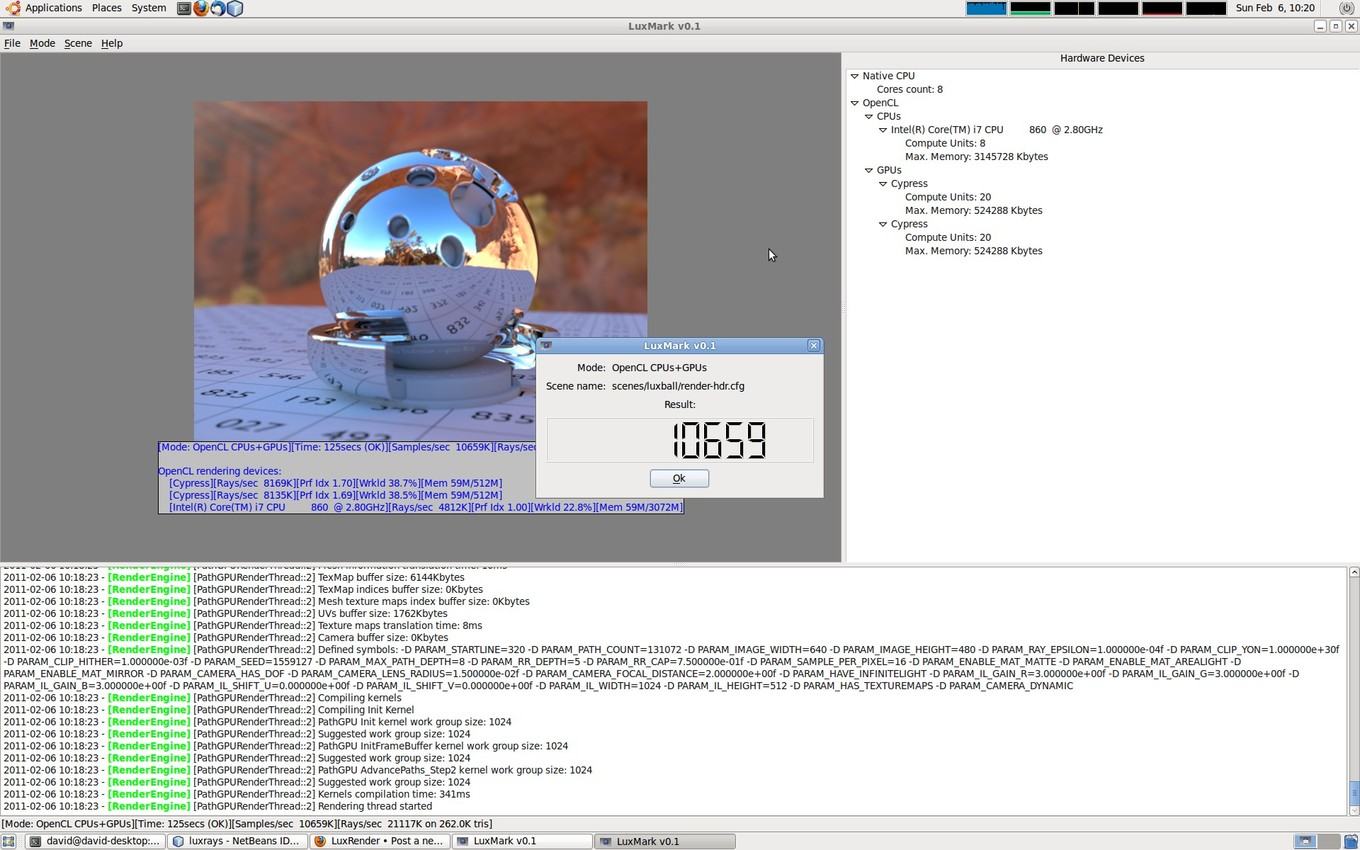Click the 'scenes/luxball/render-hdr.cfg' scene name text
Image resolution: width=1360 pixels, height=850 pixels.
[678, 386]
